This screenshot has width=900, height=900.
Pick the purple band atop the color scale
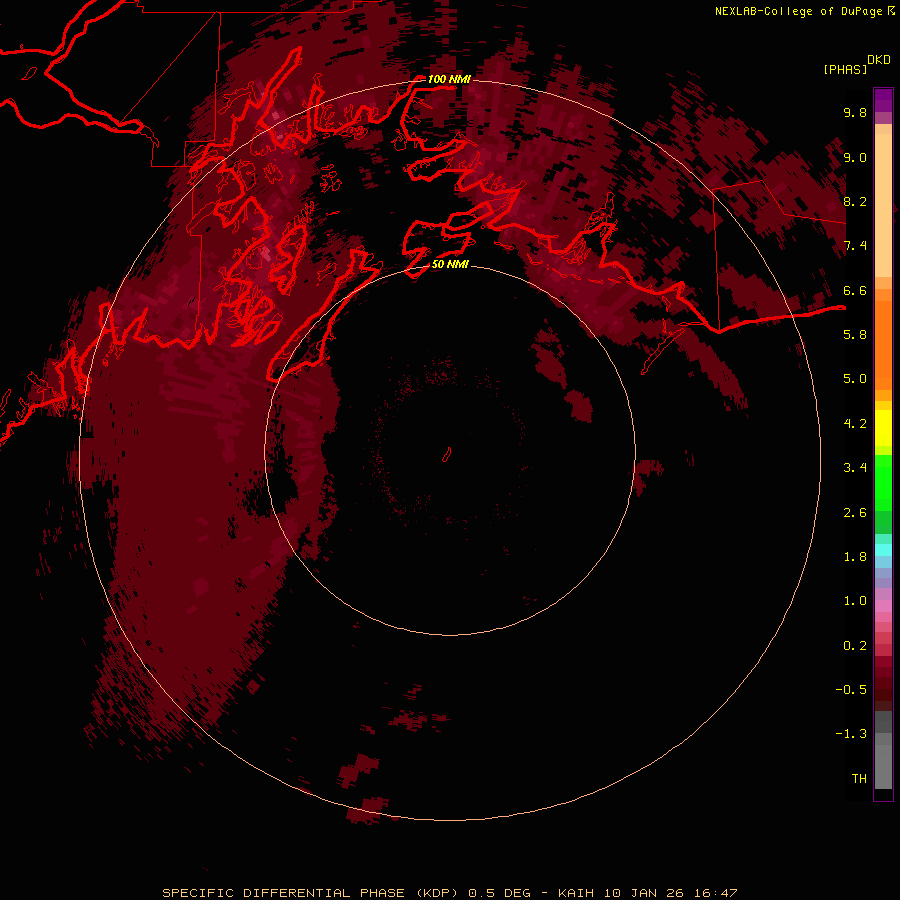tap(883, 100)
